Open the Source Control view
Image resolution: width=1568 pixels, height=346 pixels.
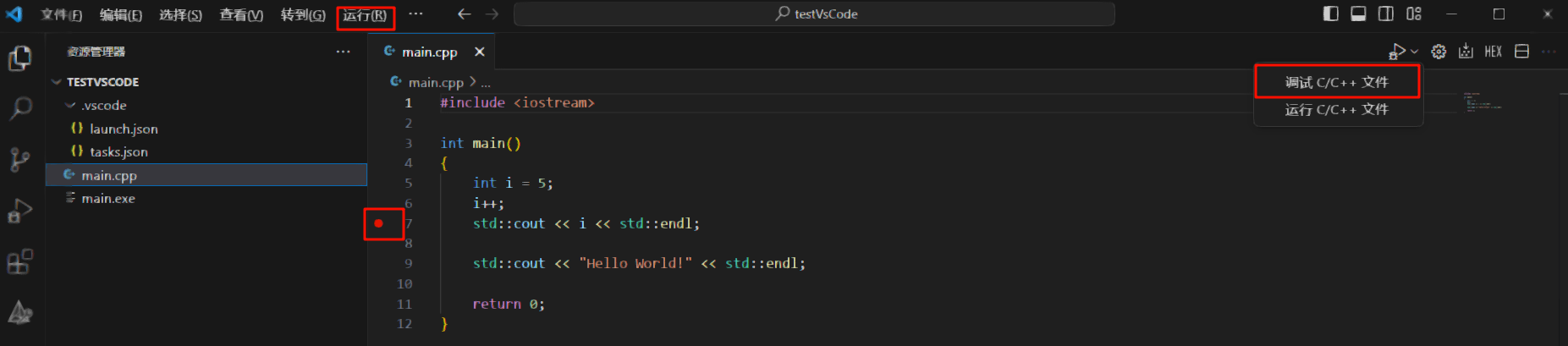tap(20, 159)
